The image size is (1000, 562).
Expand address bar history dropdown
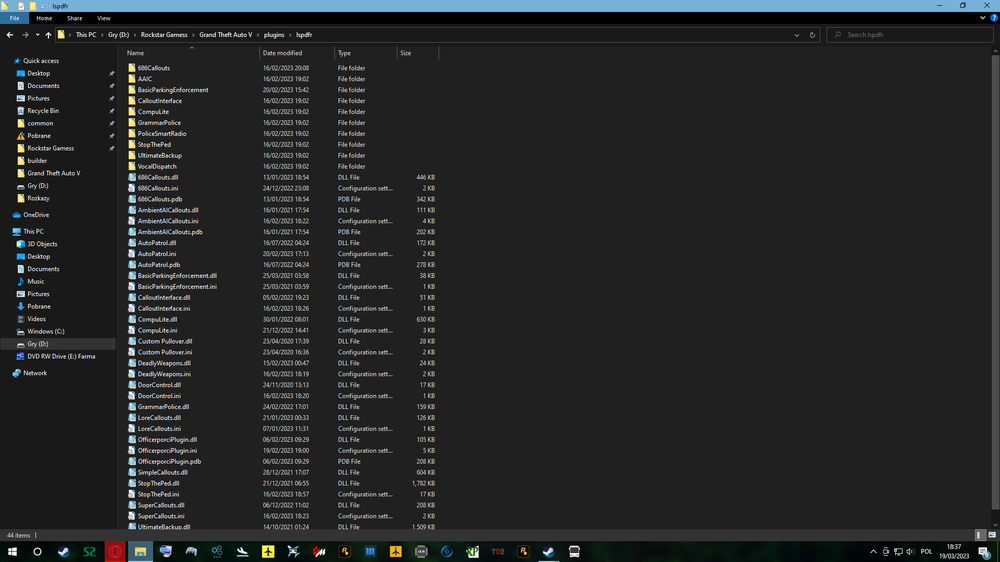point(797,35)
